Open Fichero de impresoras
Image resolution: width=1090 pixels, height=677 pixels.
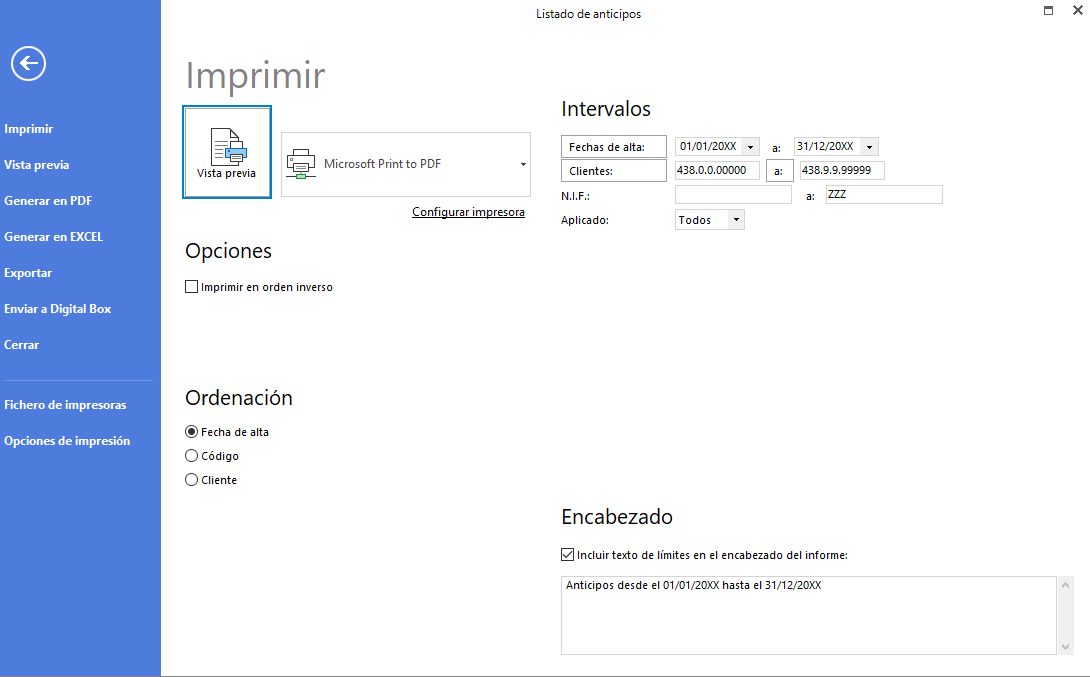pyautogui.click(x=65, y=405)
